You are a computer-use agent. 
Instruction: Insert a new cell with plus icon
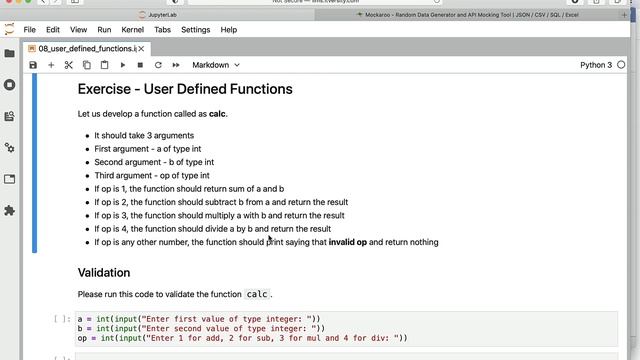(51, 65)
